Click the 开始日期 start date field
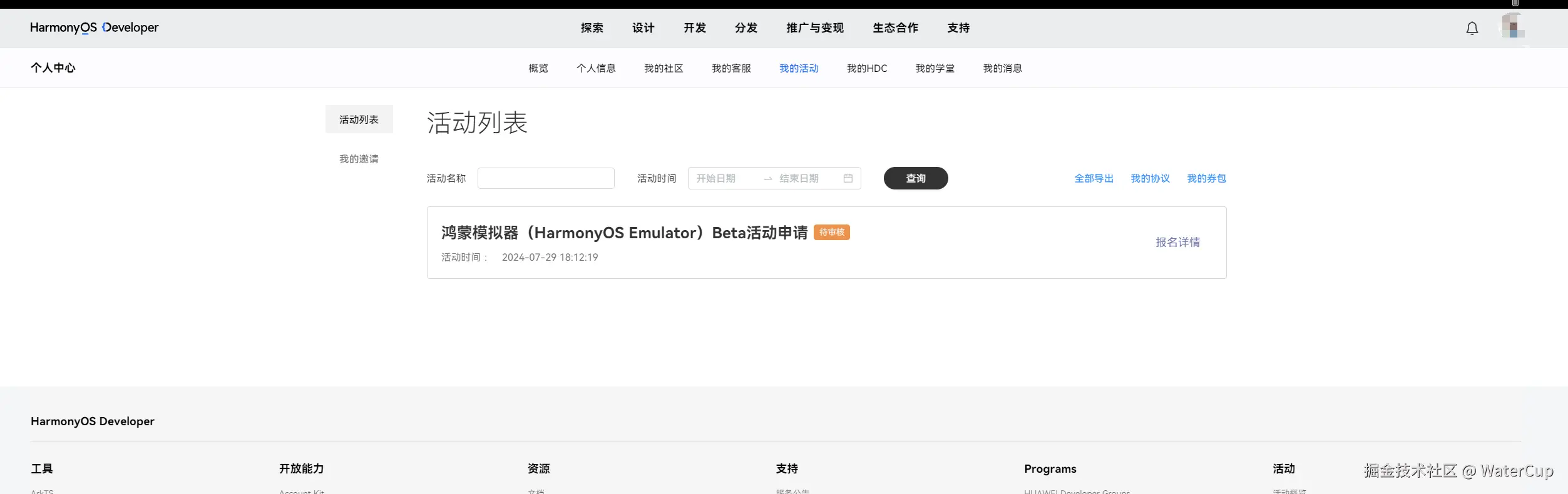1568x494 pixels. point(725,178)
